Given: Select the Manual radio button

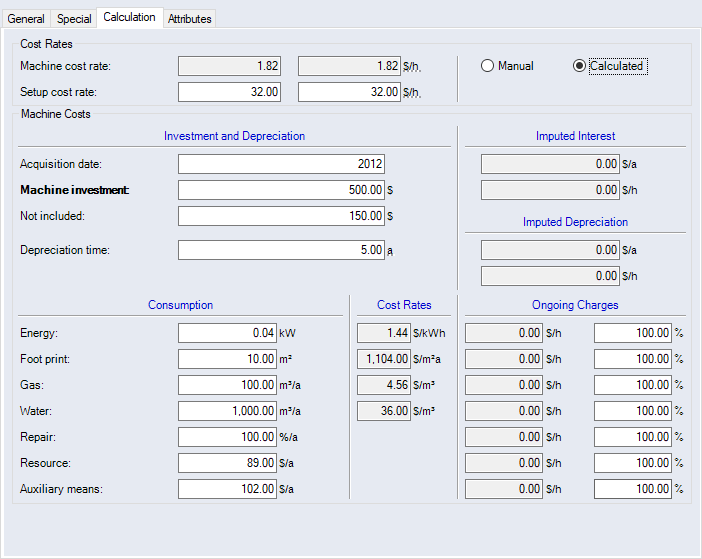Looking at the screenshot, I should [488, 66].
